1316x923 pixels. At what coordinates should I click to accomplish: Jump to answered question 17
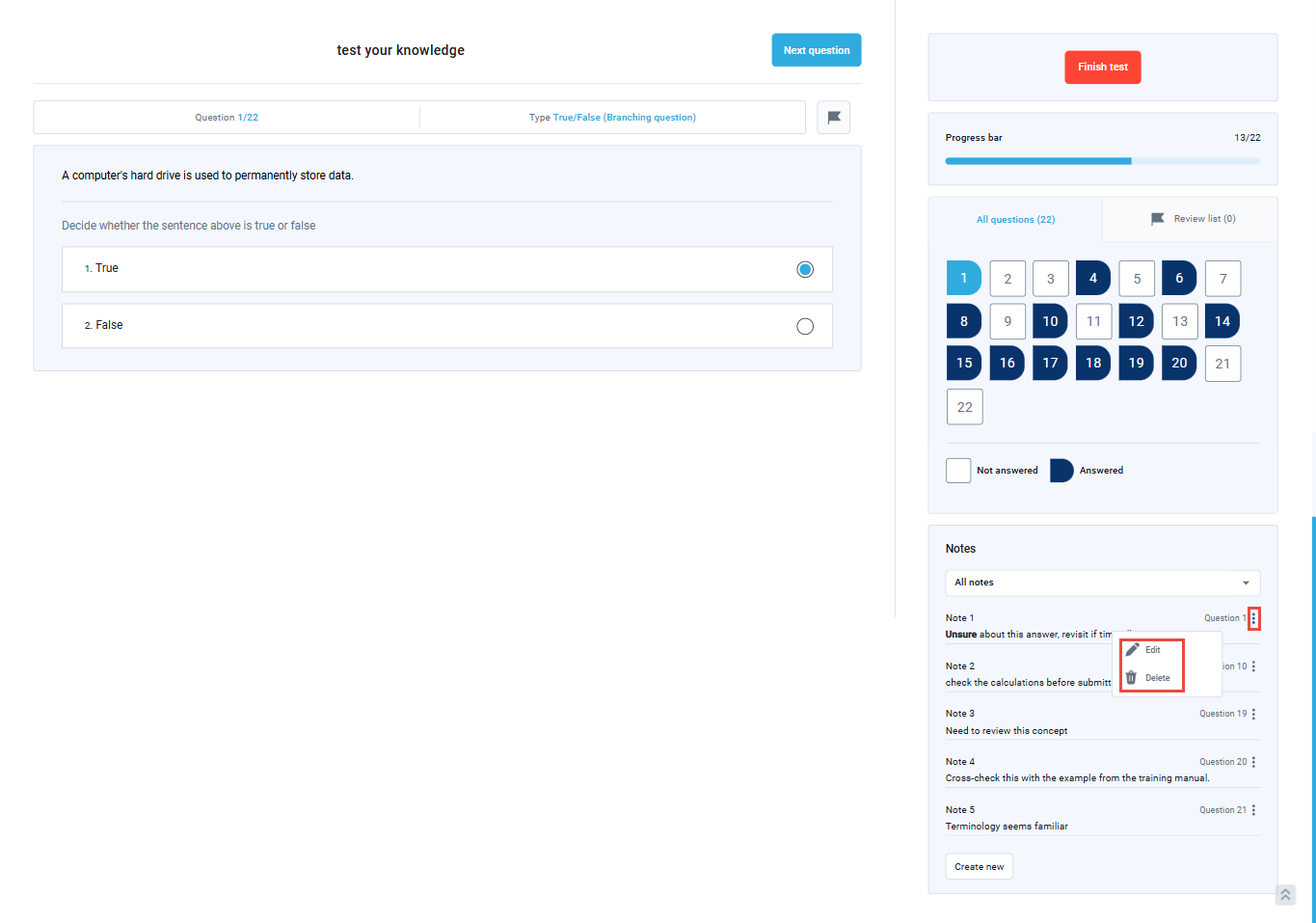[1051, 364]
